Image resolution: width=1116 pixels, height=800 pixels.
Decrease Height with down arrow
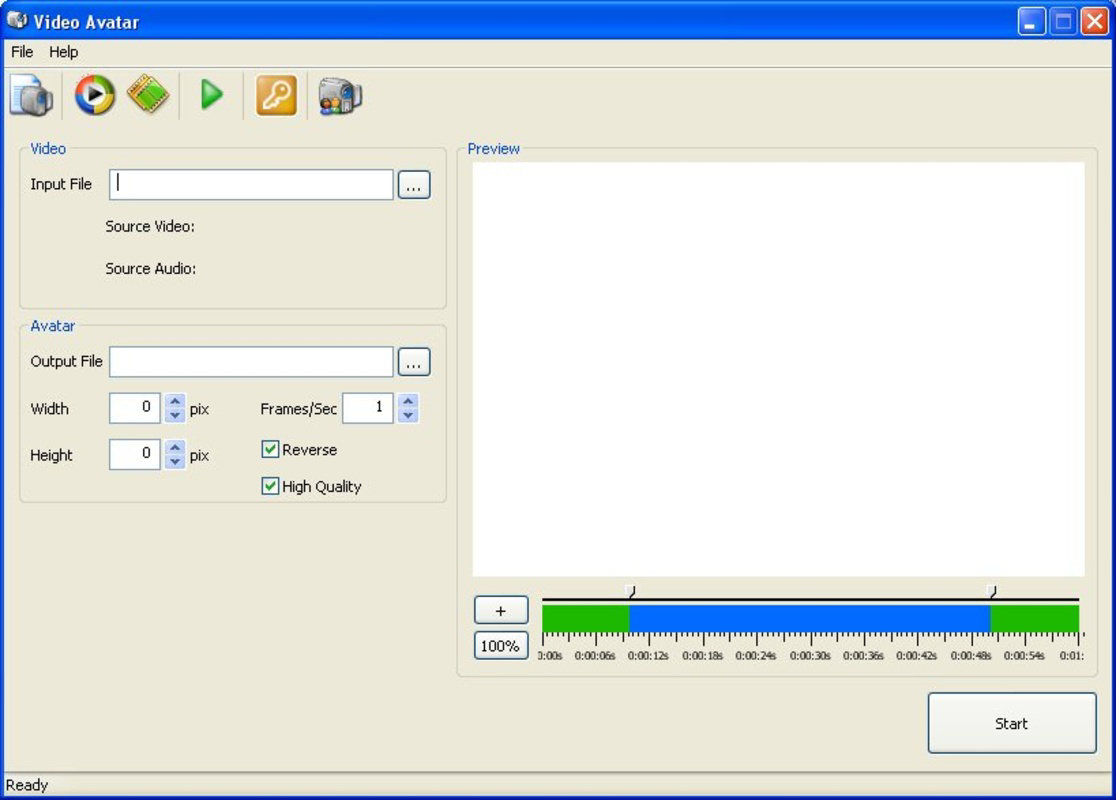[175, 462]
